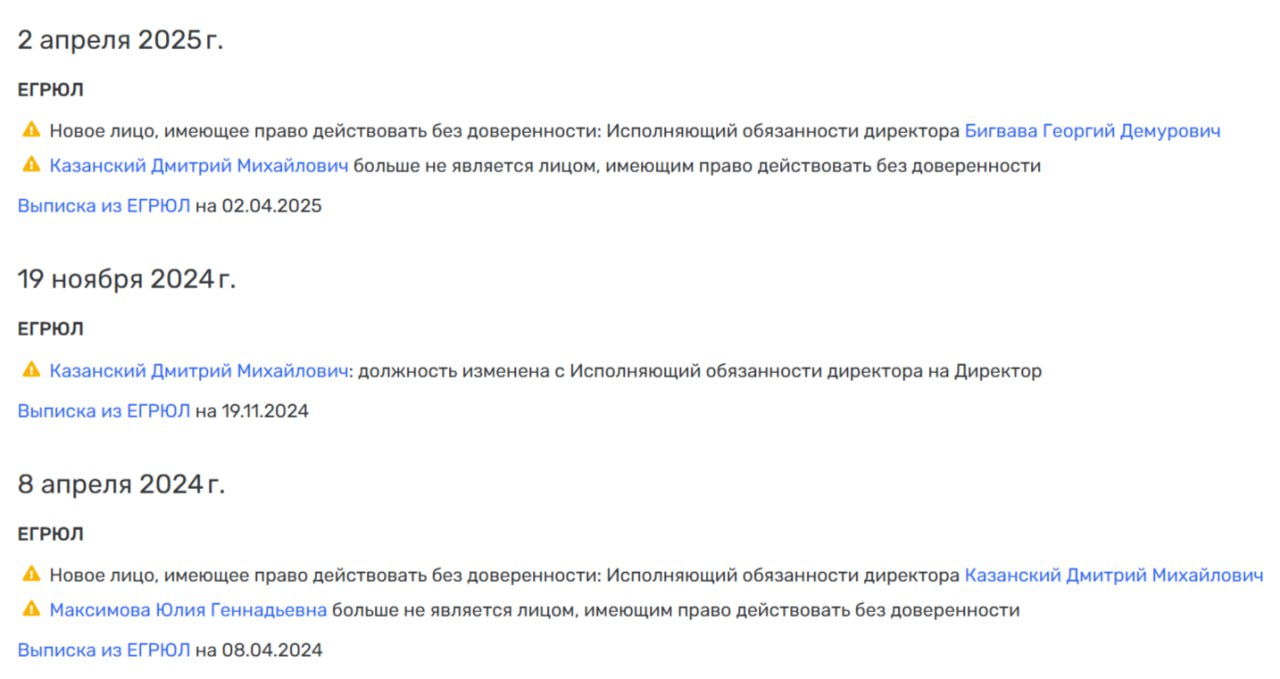Click the 2 апреля 2025 г. heading
Image resolution: width=1280 pixels, height=679 pixels.
tap(120, 42)
